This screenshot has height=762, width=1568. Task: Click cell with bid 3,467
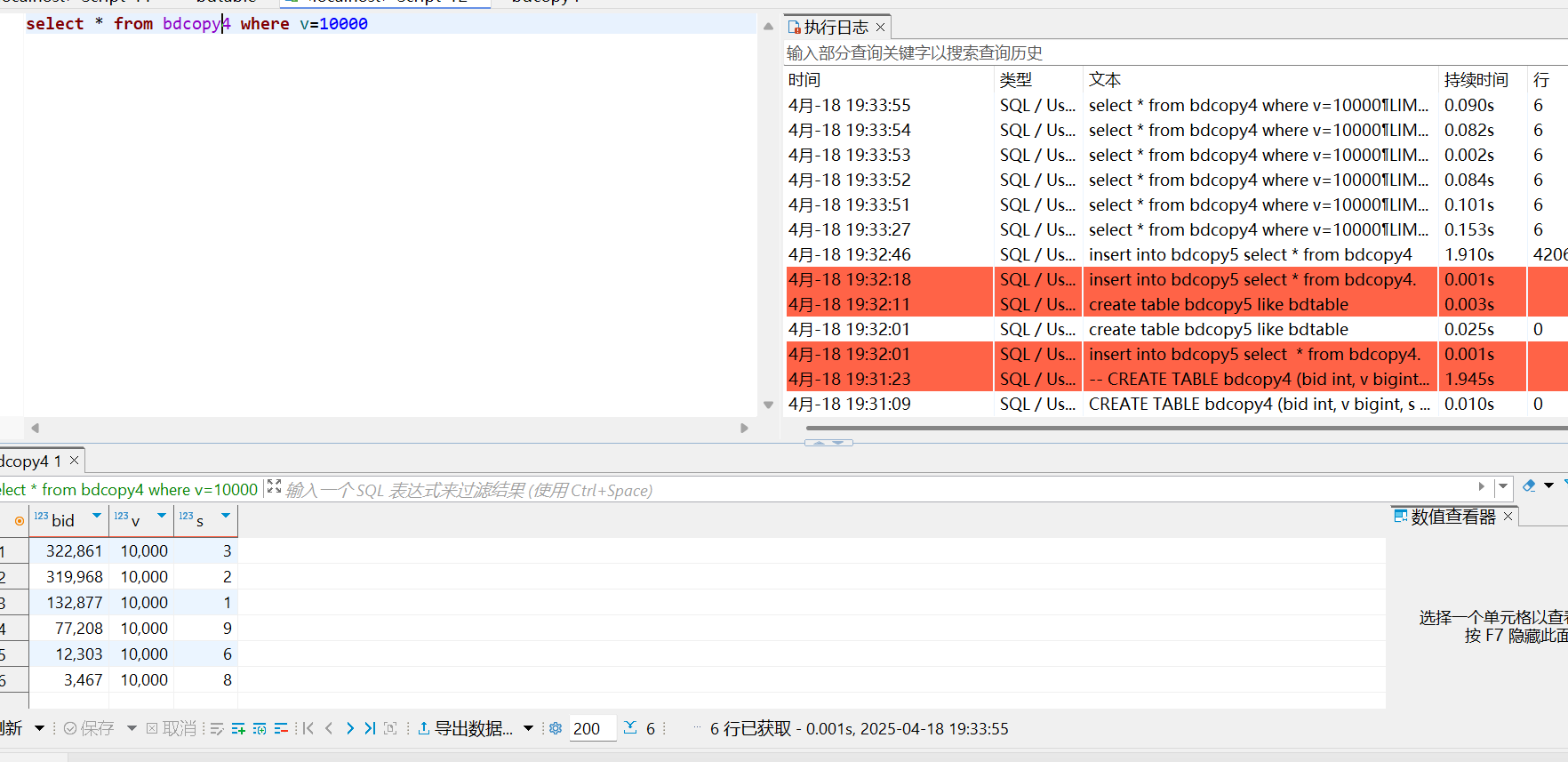69,680
